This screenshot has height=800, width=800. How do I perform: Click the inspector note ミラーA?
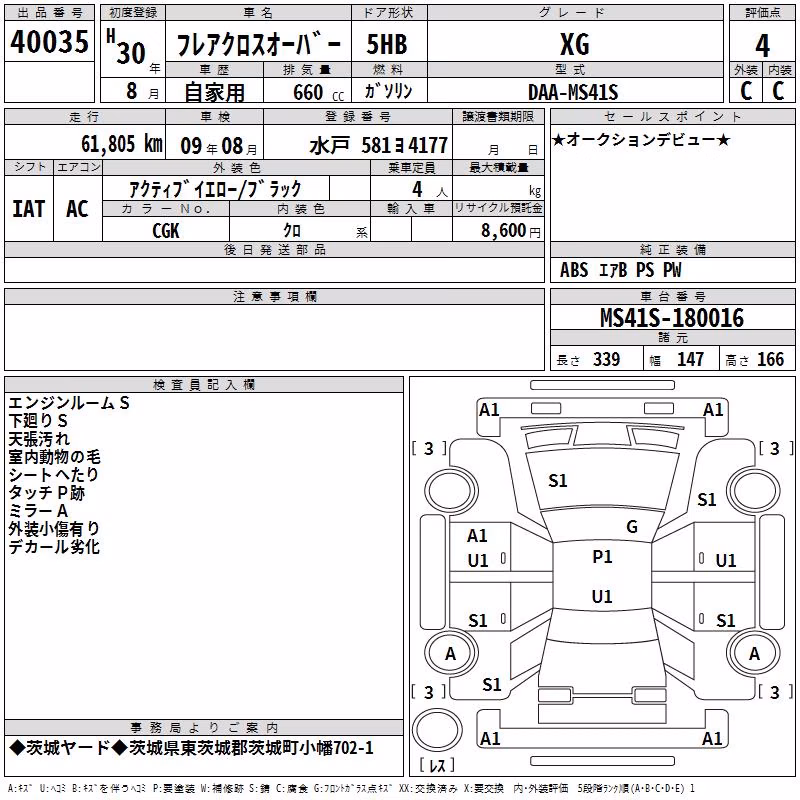coord(38,510)
